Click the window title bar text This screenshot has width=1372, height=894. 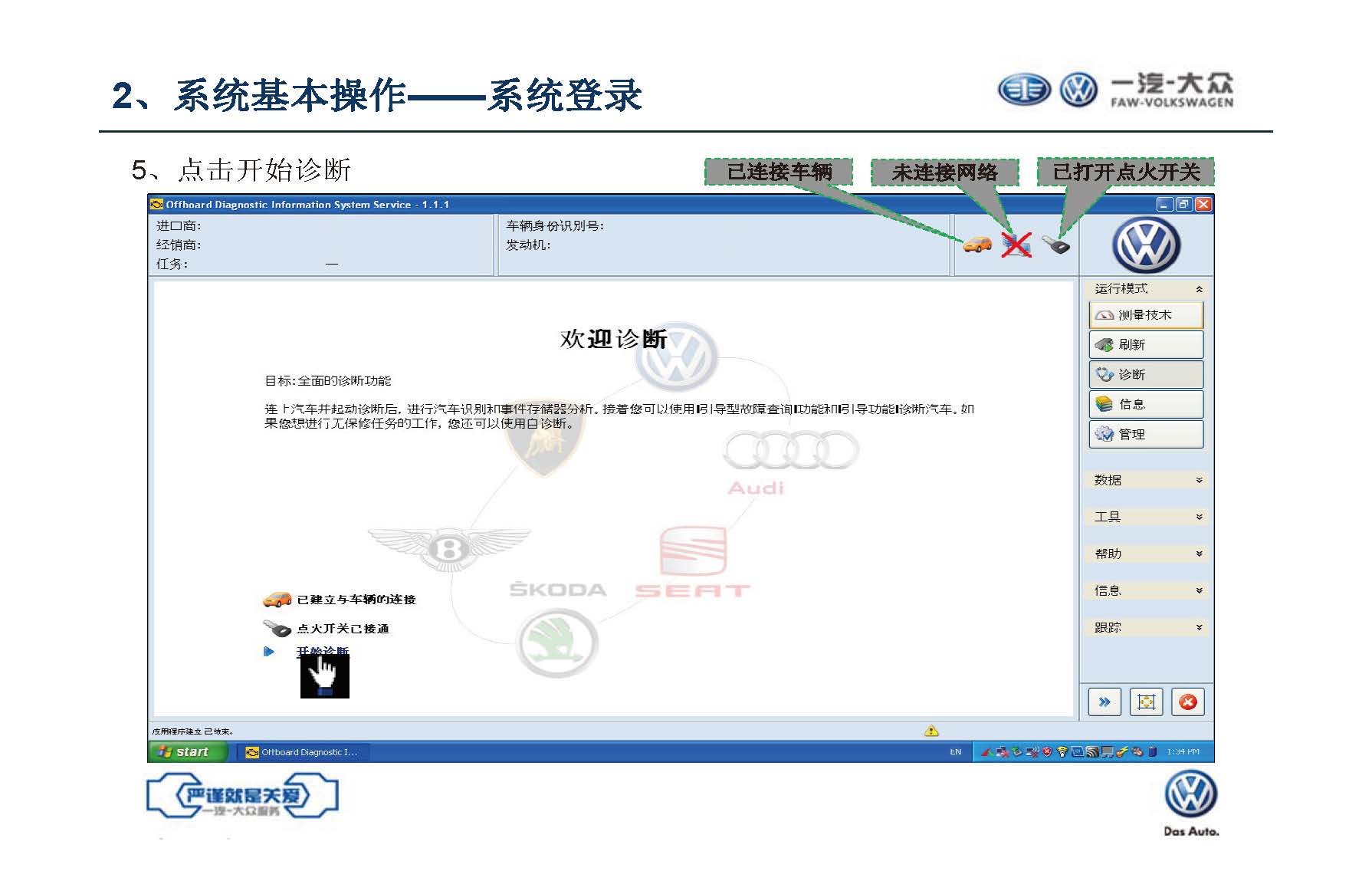pyautogui.click(x=307, y=205)
